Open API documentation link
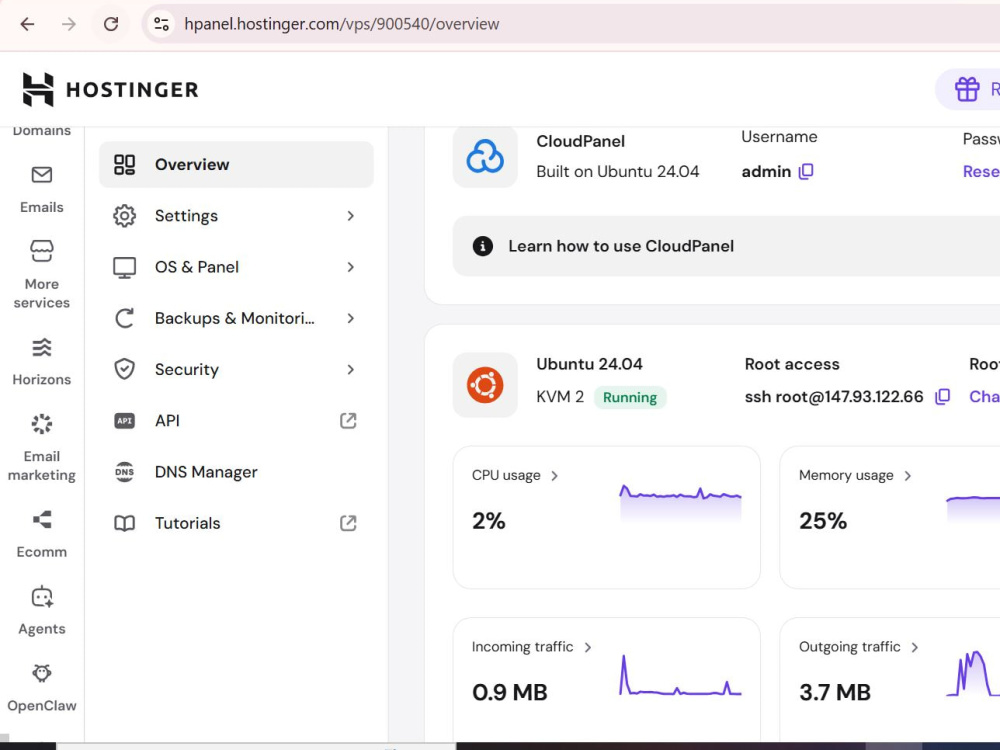 tap(236, 421)
